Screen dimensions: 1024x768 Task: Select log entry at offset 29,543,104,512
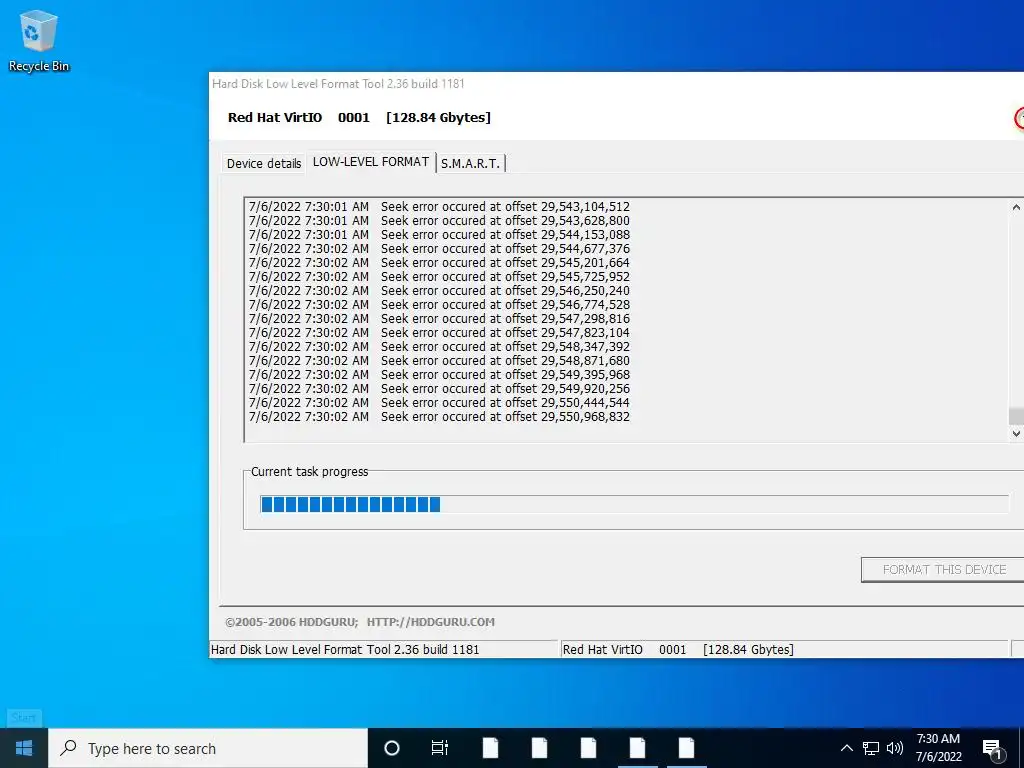(439, 206)
